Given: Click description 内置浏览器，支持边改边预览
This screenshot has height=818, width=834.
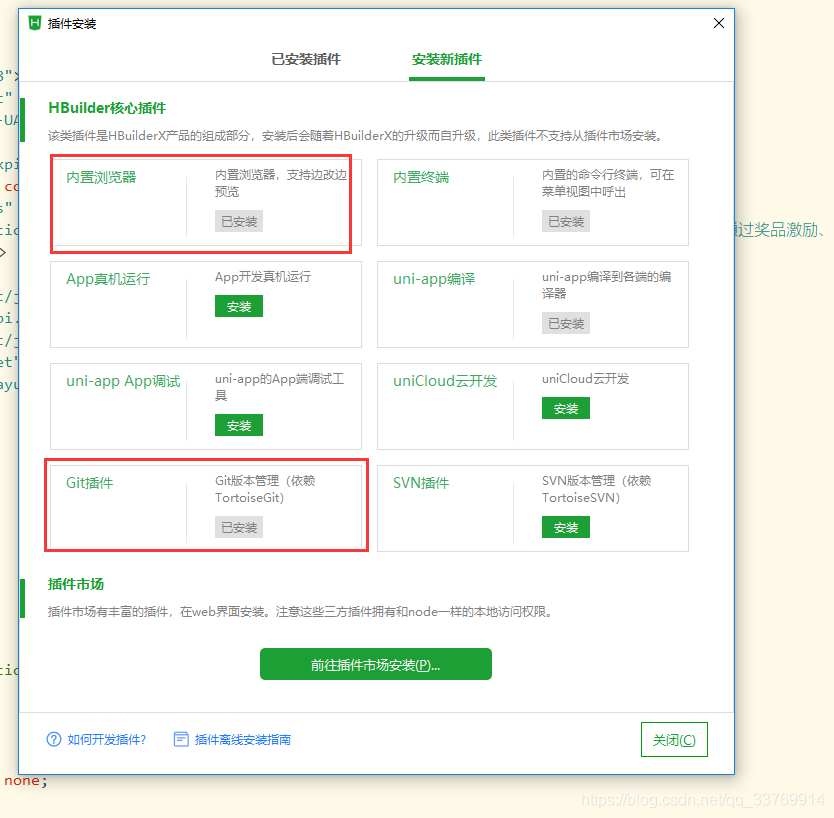Looking at the screenshot, I should tap(281, 183).
